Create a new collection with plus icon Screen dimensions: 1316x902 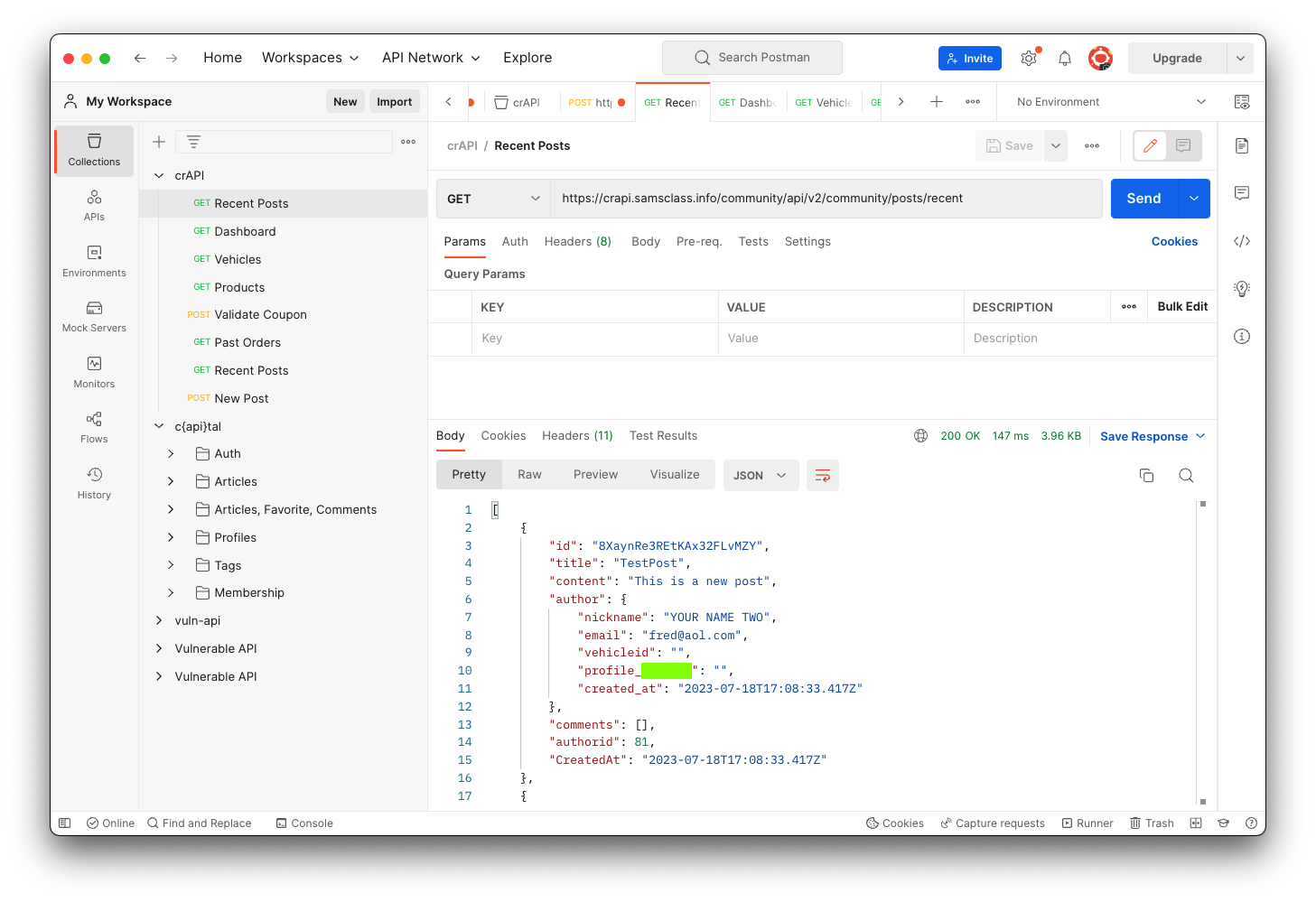coord(159,142)
